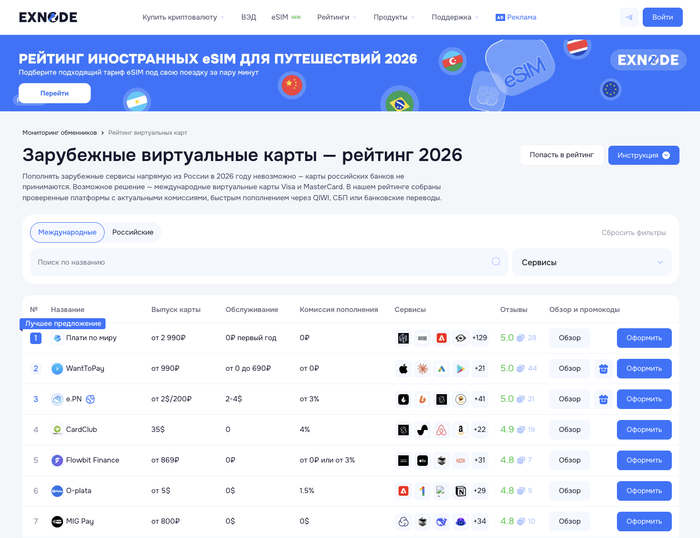
Task: Expand +22 services in CardClub row
Action: (479, 430)
